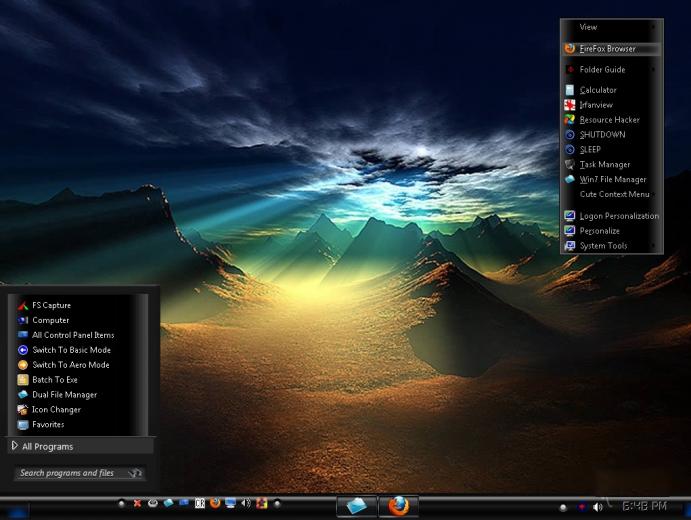Open Logon Personalization
The height and width of the screenshot is (520, 691).
click(612, 216)
